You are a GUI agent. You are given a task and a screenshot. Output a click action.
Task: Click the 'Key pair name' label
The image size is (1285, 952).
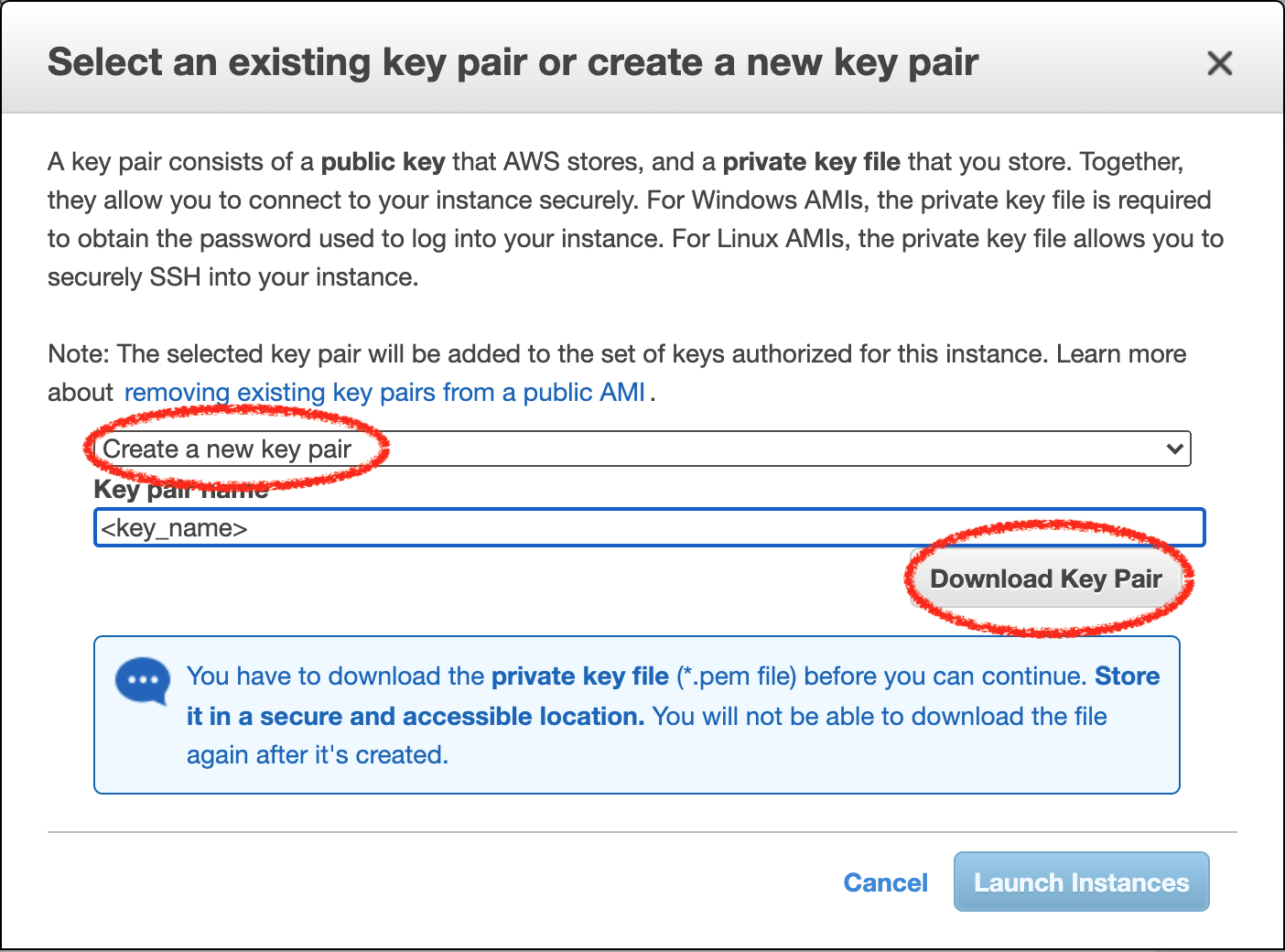point(181,490)
